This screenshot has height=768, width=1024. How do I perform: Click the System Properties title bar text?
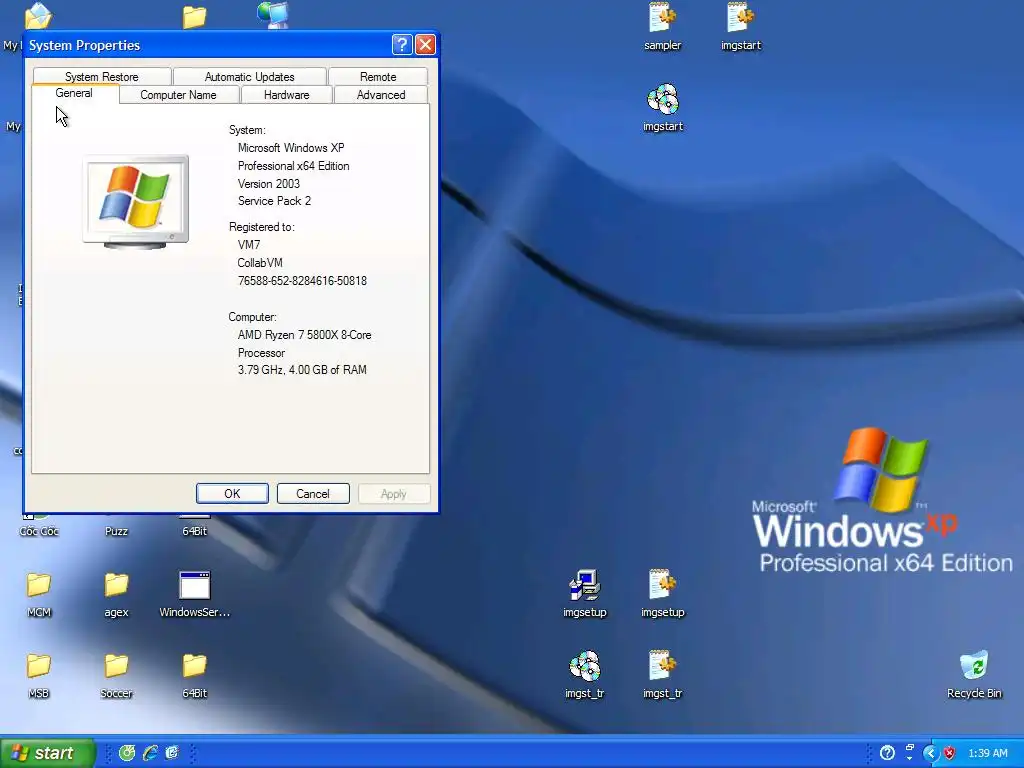tap(84, 45)
